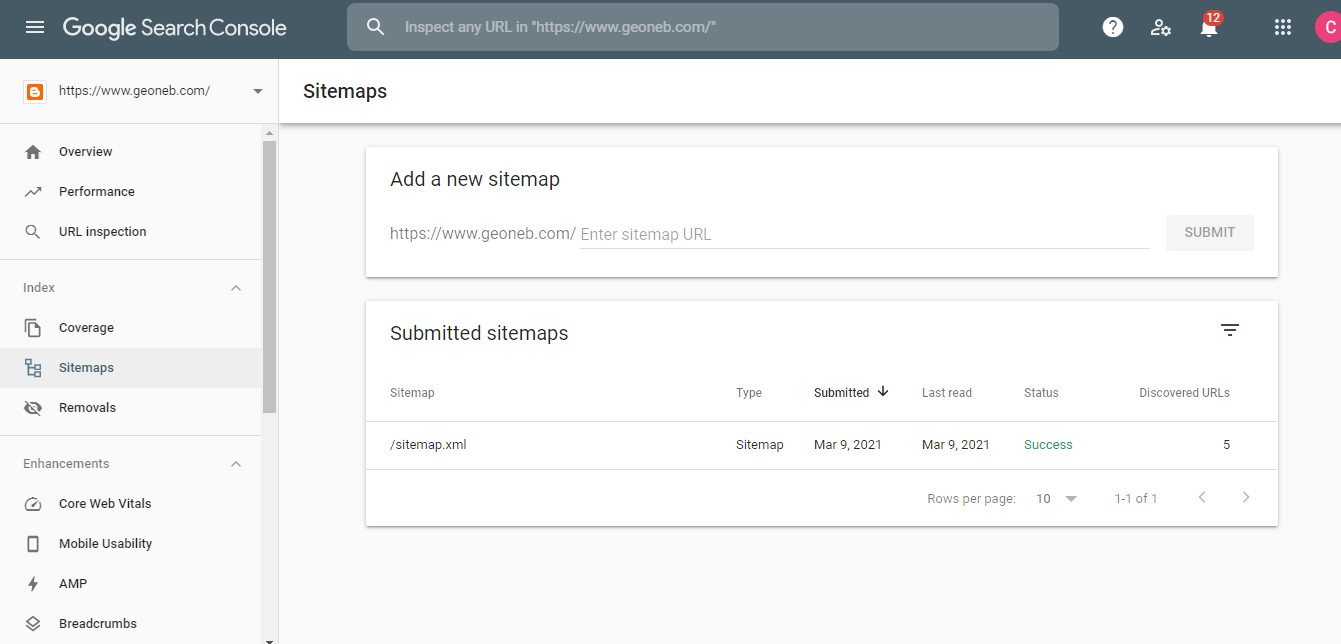The image size is (1341, 644).
Task: Go to next page of sitemaps
Action: [x=1246, y=497]
